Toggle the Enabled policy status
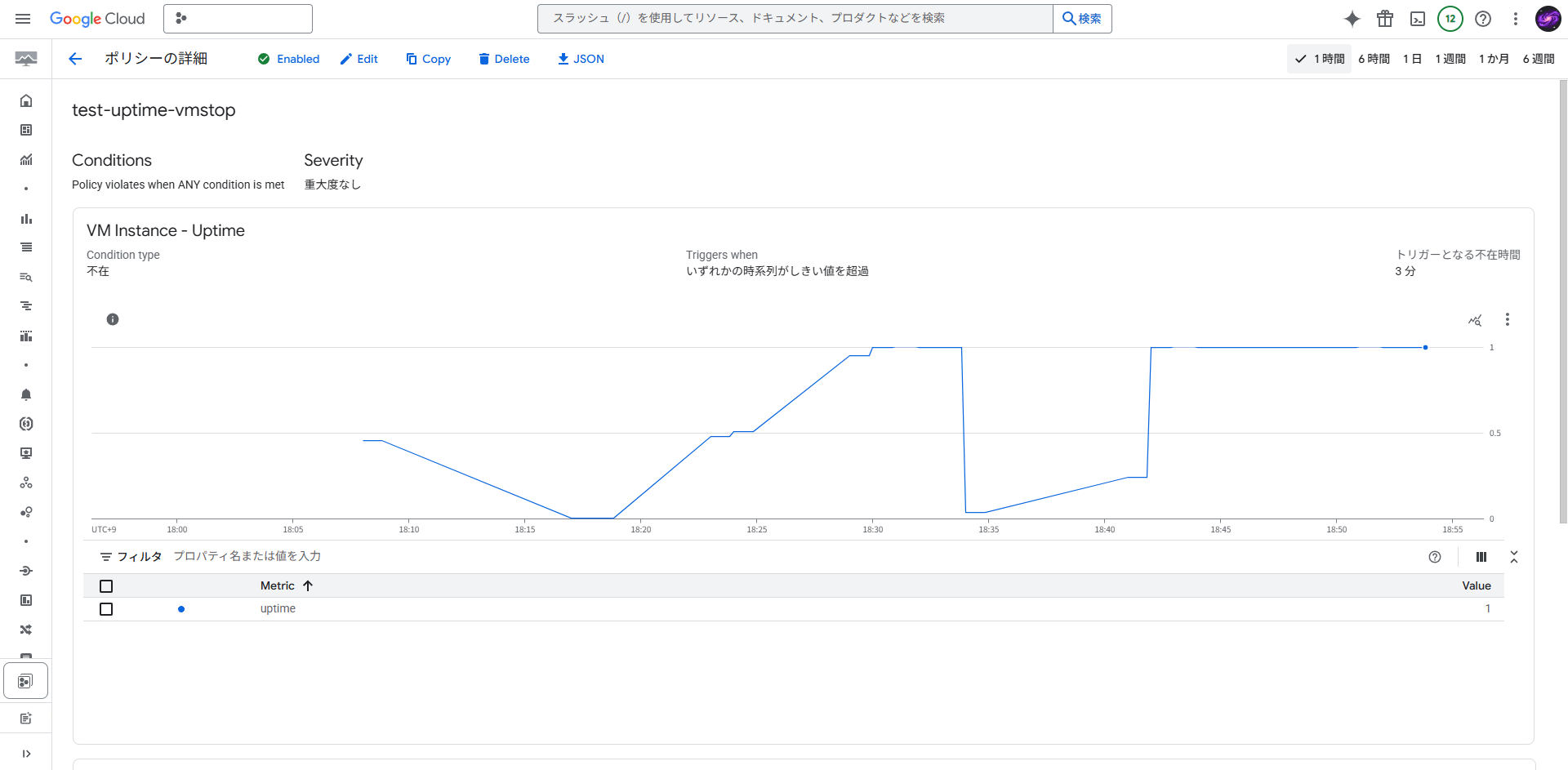This screenshot has width=1568, height=770. 288,59
